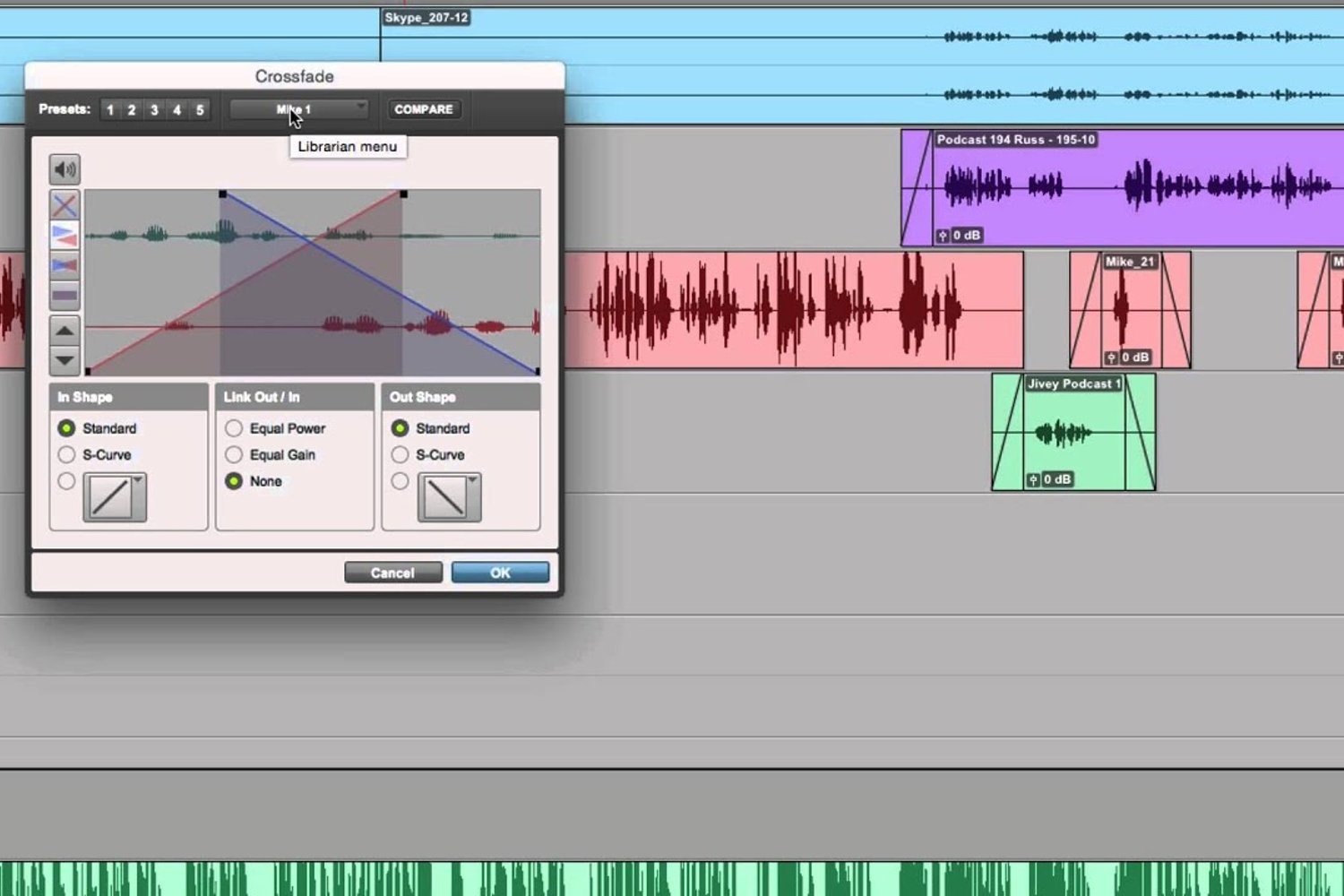The image size is (1344, 896).
Task: Select preset 5 in the Crossfade dialog
Action: click(x=199, y=109)
